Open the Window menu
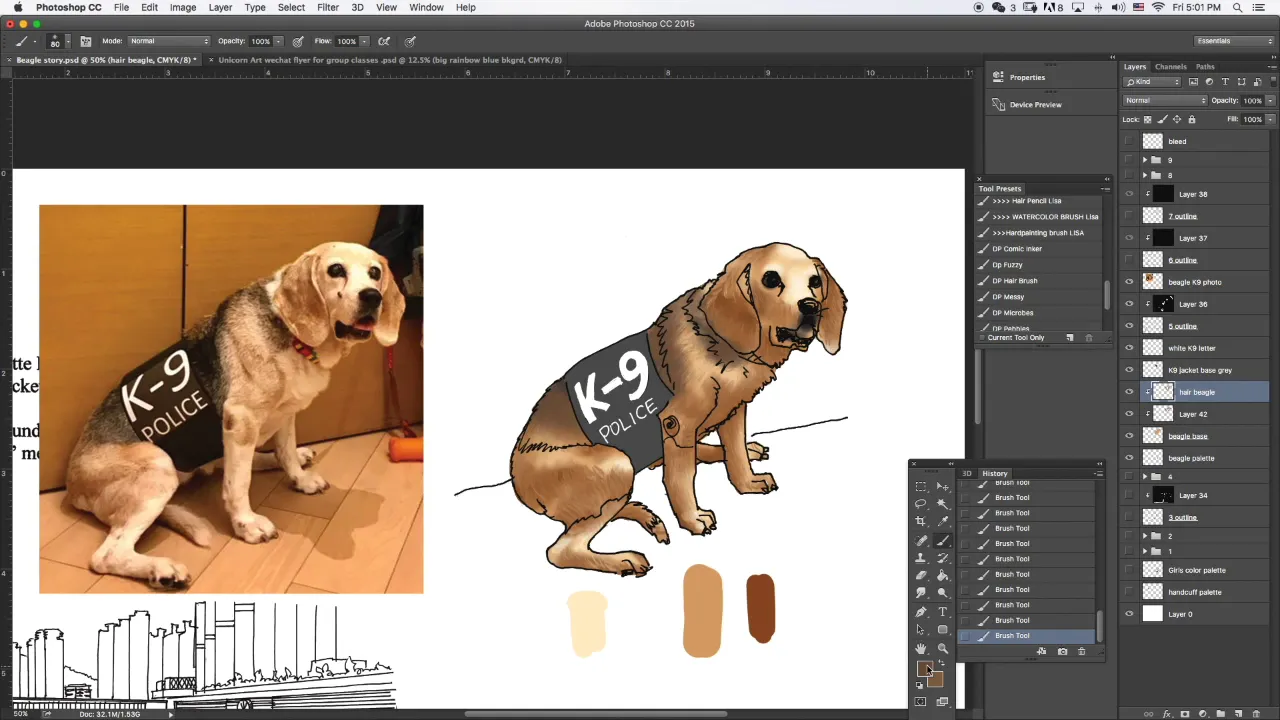This screenshot has height=720, width=1280. pyautogui.click(x=426, y=7)
